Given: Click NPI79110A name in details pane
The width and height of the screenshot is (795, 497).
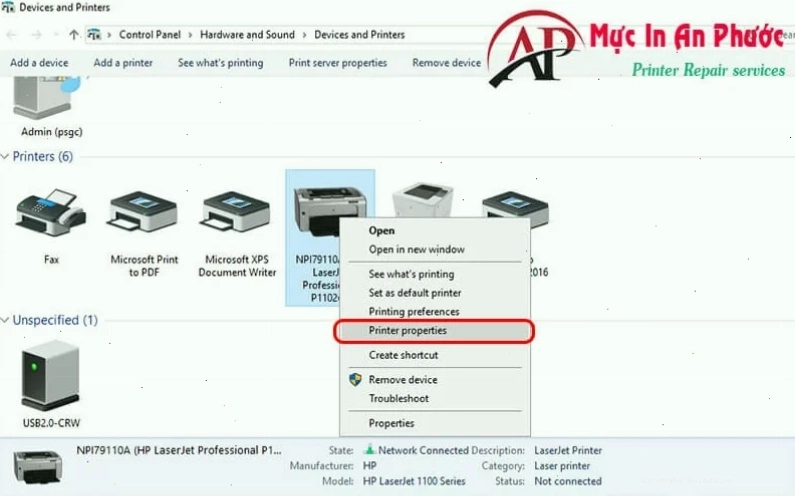Looking at the screenshot, I should pos(178,450).
